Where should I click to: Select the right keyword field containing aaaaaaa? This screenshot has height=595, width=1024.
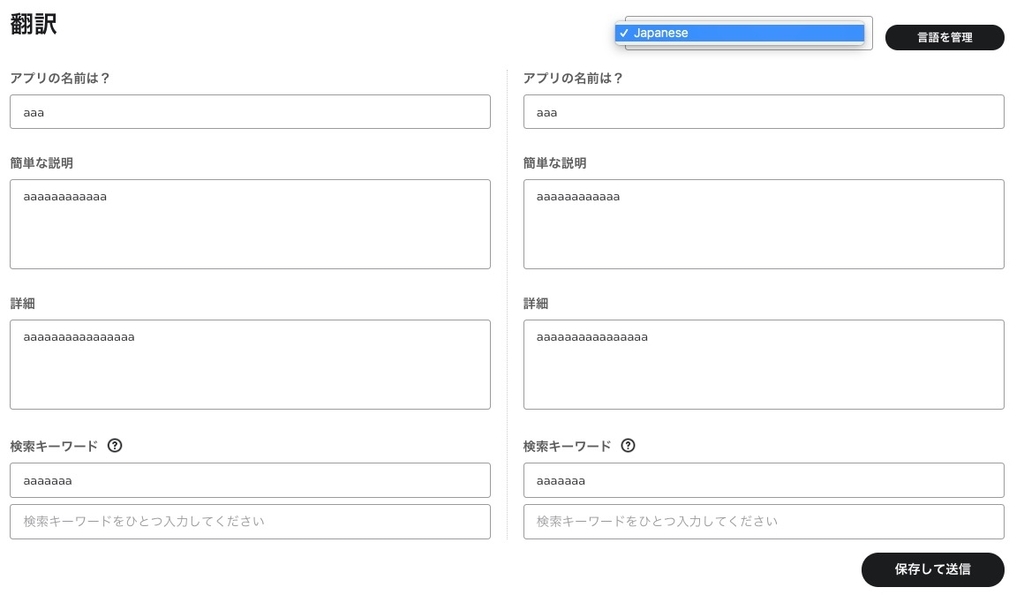pos(762,480)
